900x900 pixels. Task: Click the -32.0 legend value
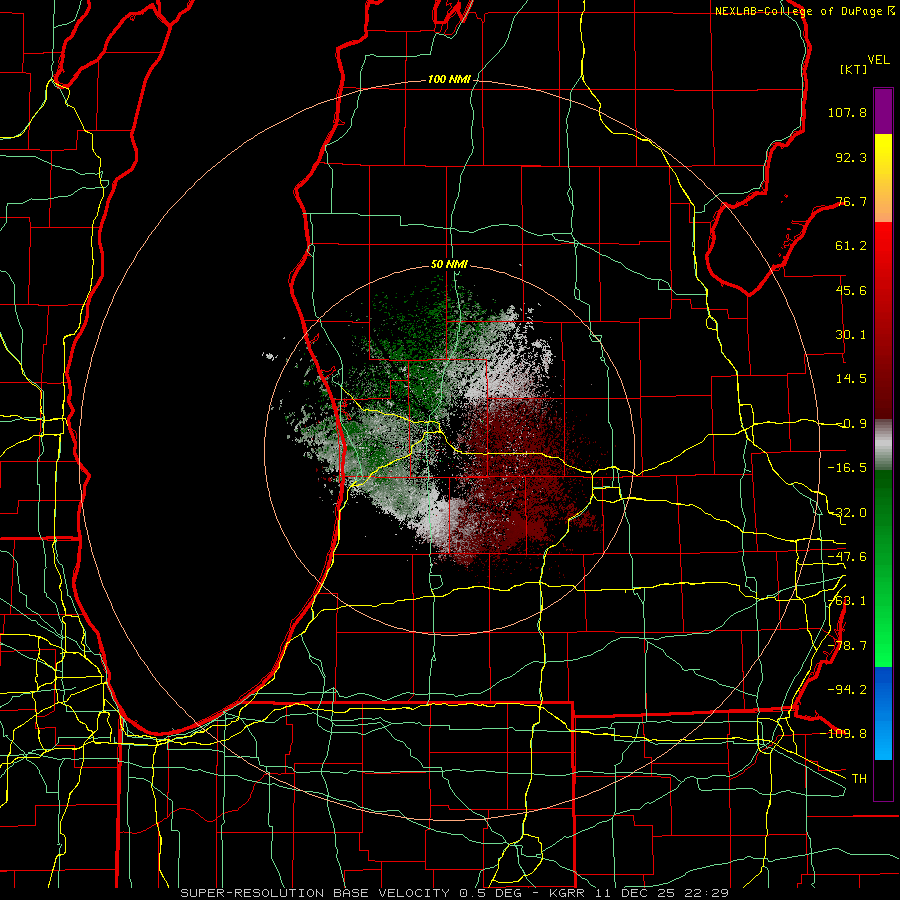pyautogui.click(x=847, y=513)
